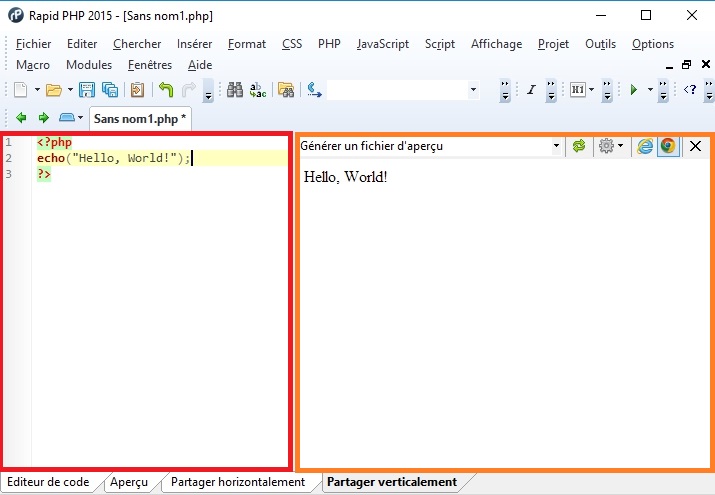The width and height of the screenshot is (715, 495).
Task: Undo the last edit
Action: point(166,90)
